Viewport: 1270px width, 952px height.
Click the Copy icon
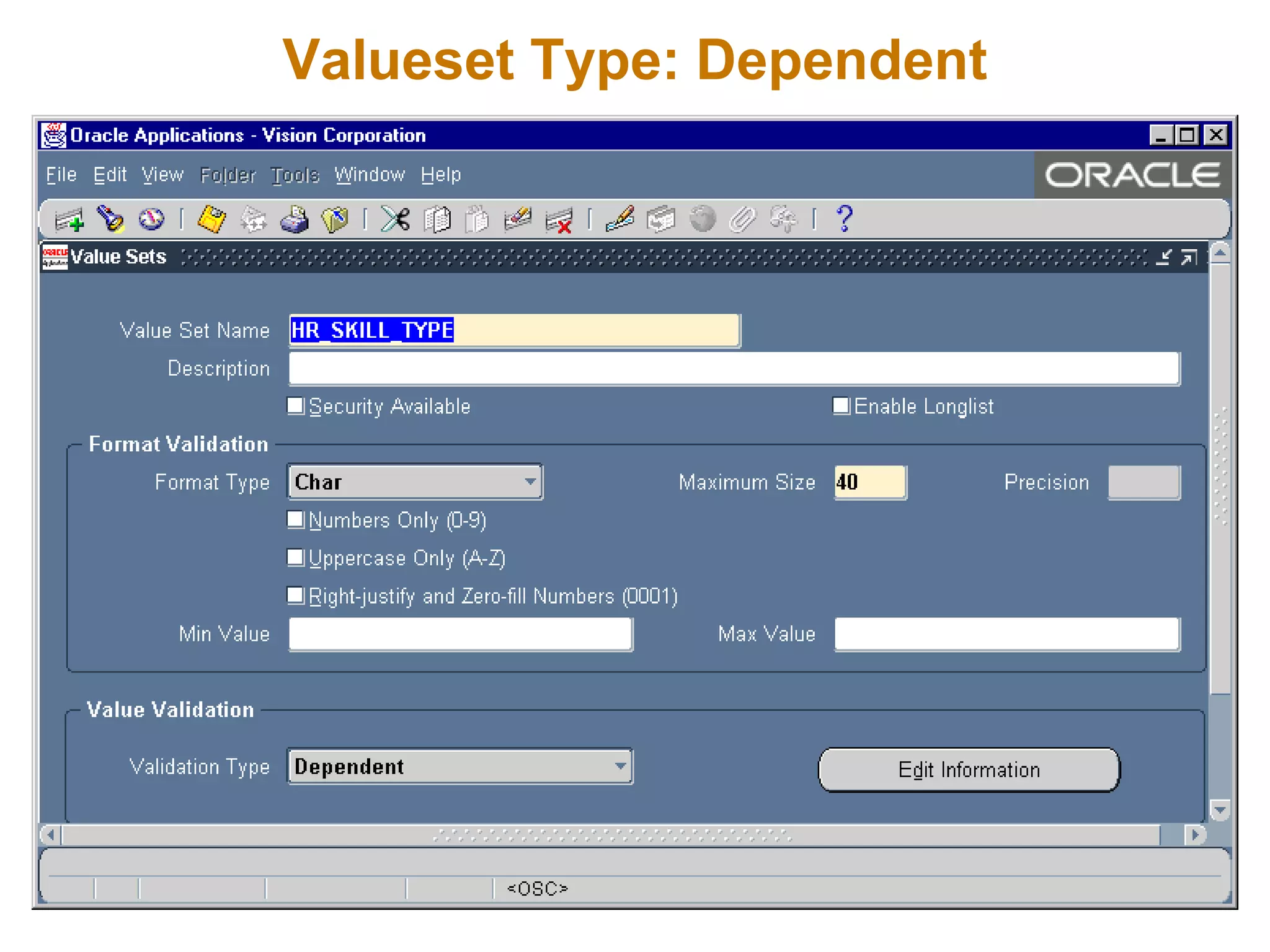[437, 219]
